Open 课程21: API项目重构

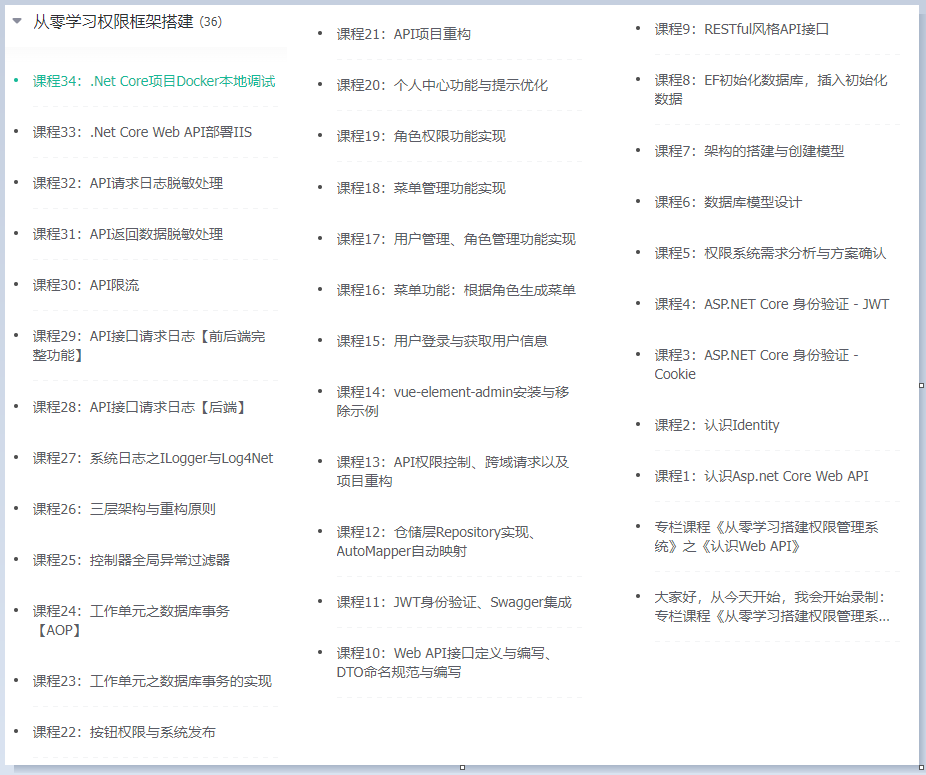click(403, 34)
